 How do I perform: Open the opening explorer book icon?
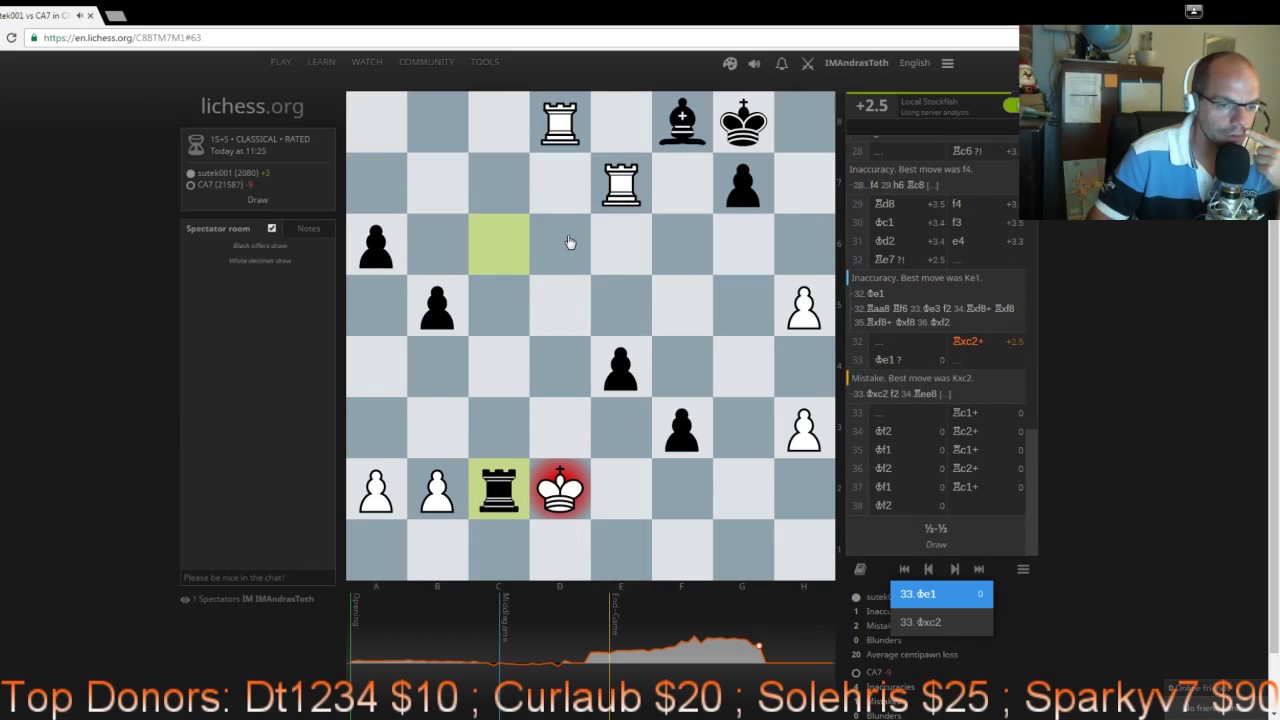(x=860, y=569)
